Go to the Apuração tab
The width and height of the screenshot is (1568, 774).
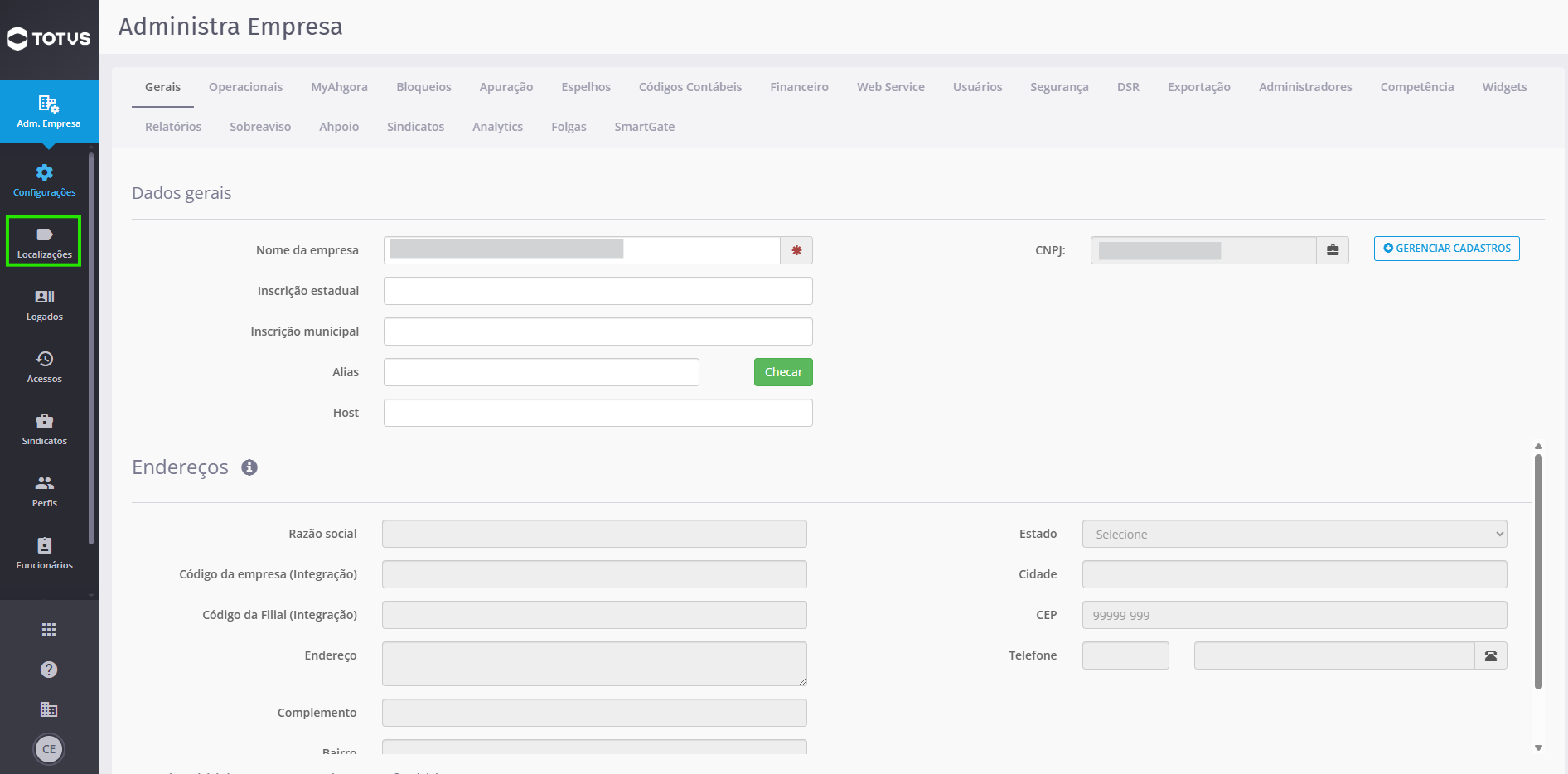pos(506,87)
